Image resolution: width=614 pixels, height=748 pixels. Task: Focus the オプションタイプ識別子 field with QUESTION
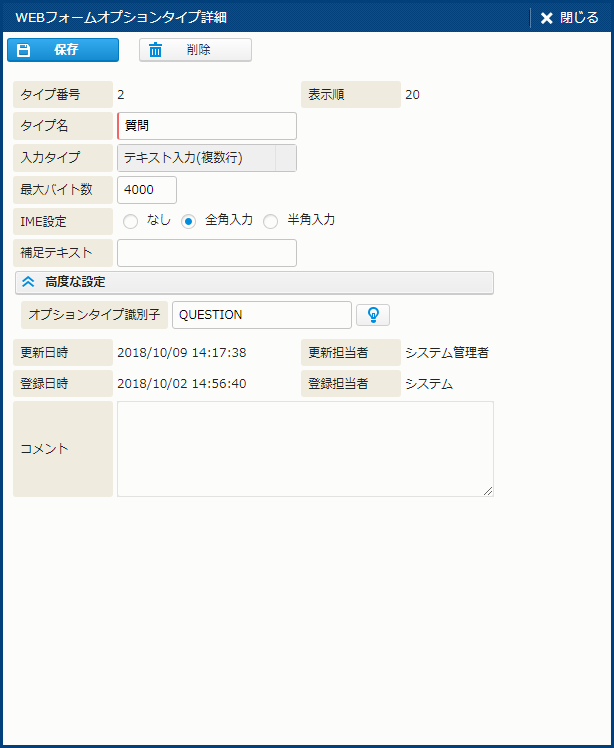[x=262, y=315]
